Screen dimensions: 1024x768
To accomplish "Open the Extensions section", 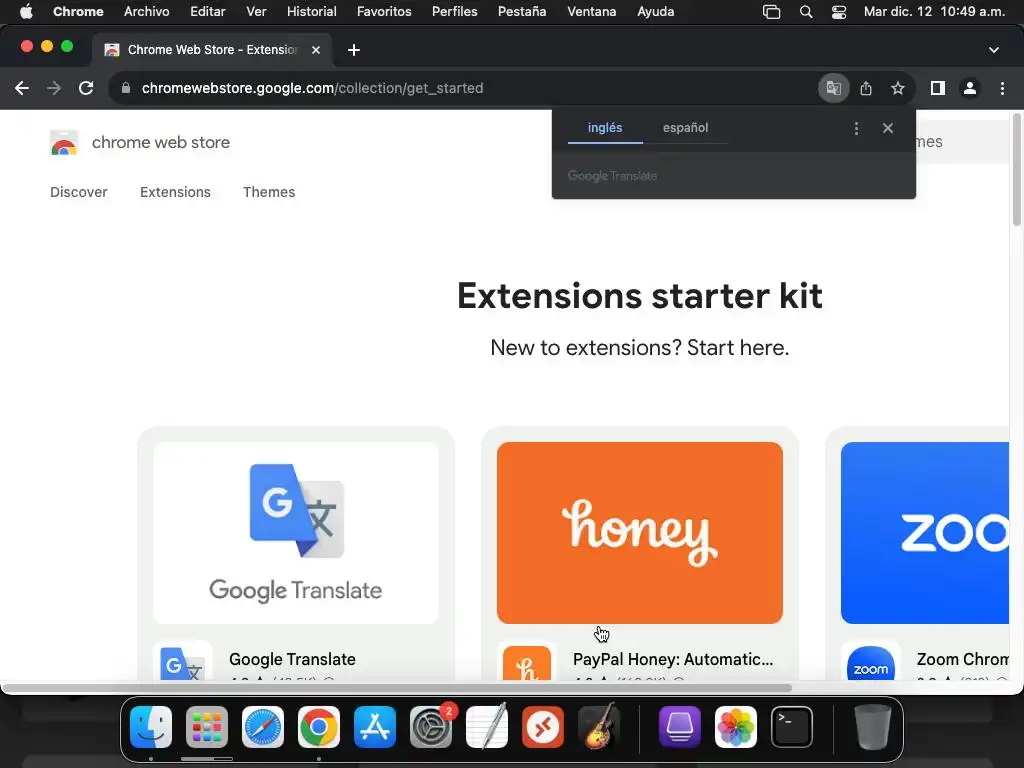I will (x=175, y=192).
